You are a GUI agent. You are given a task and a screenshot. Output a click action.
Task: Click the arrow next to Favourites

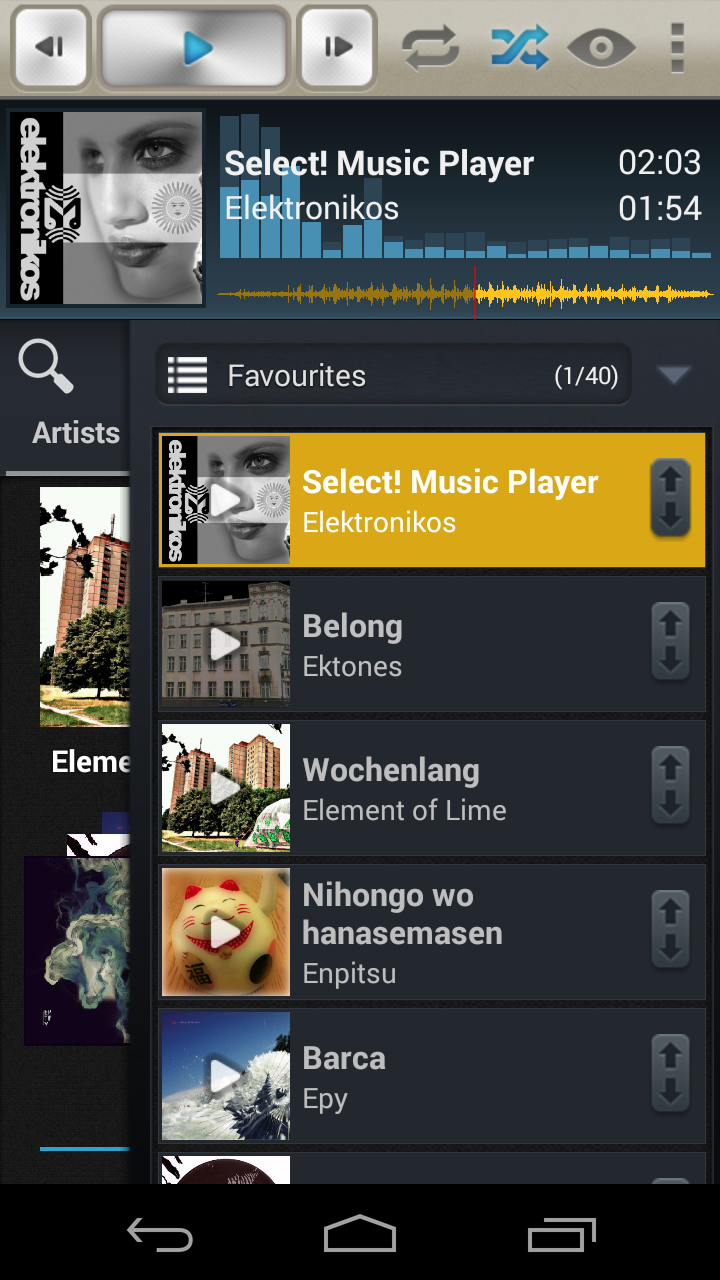674,376
